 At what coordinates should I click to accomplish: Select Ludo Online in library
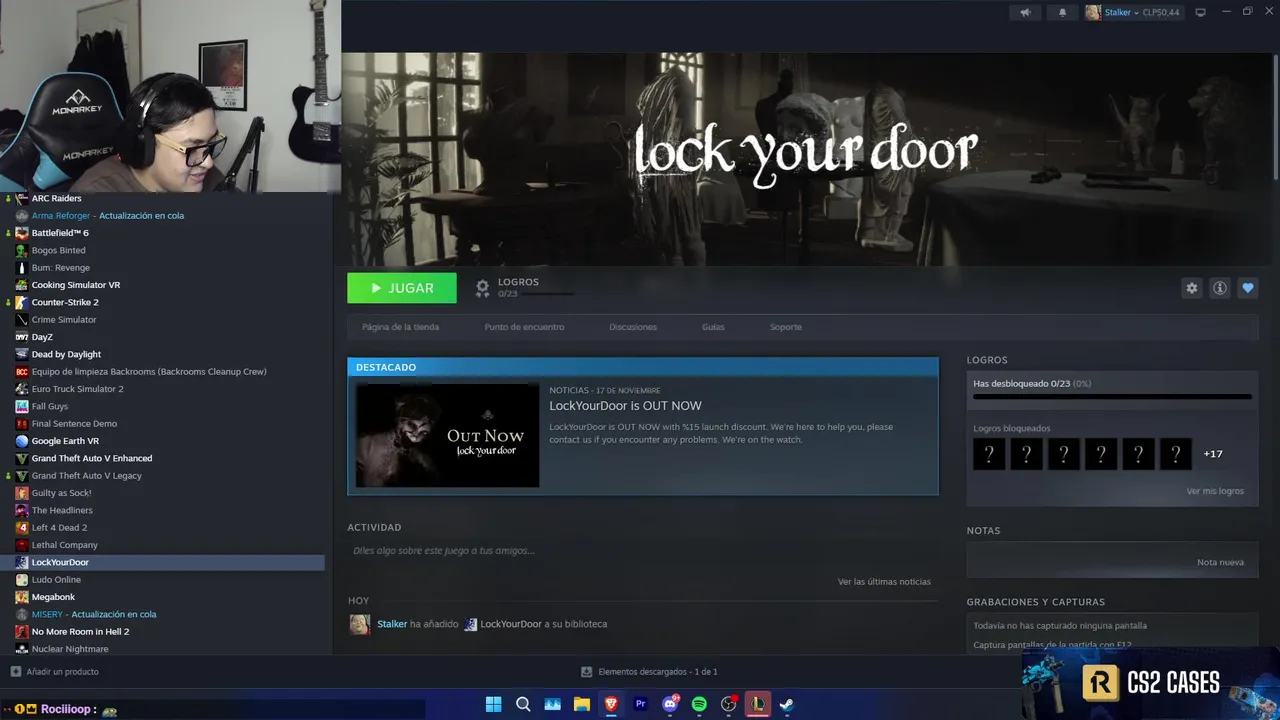pos(56,580)
